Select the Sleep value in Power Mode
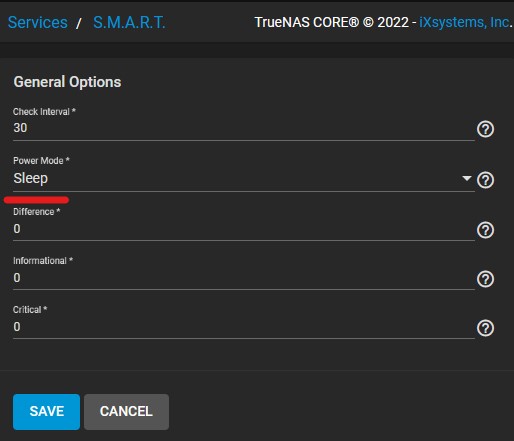Image resolution: width=514 pixels, height=441 pixels. (x=31, y=178)
